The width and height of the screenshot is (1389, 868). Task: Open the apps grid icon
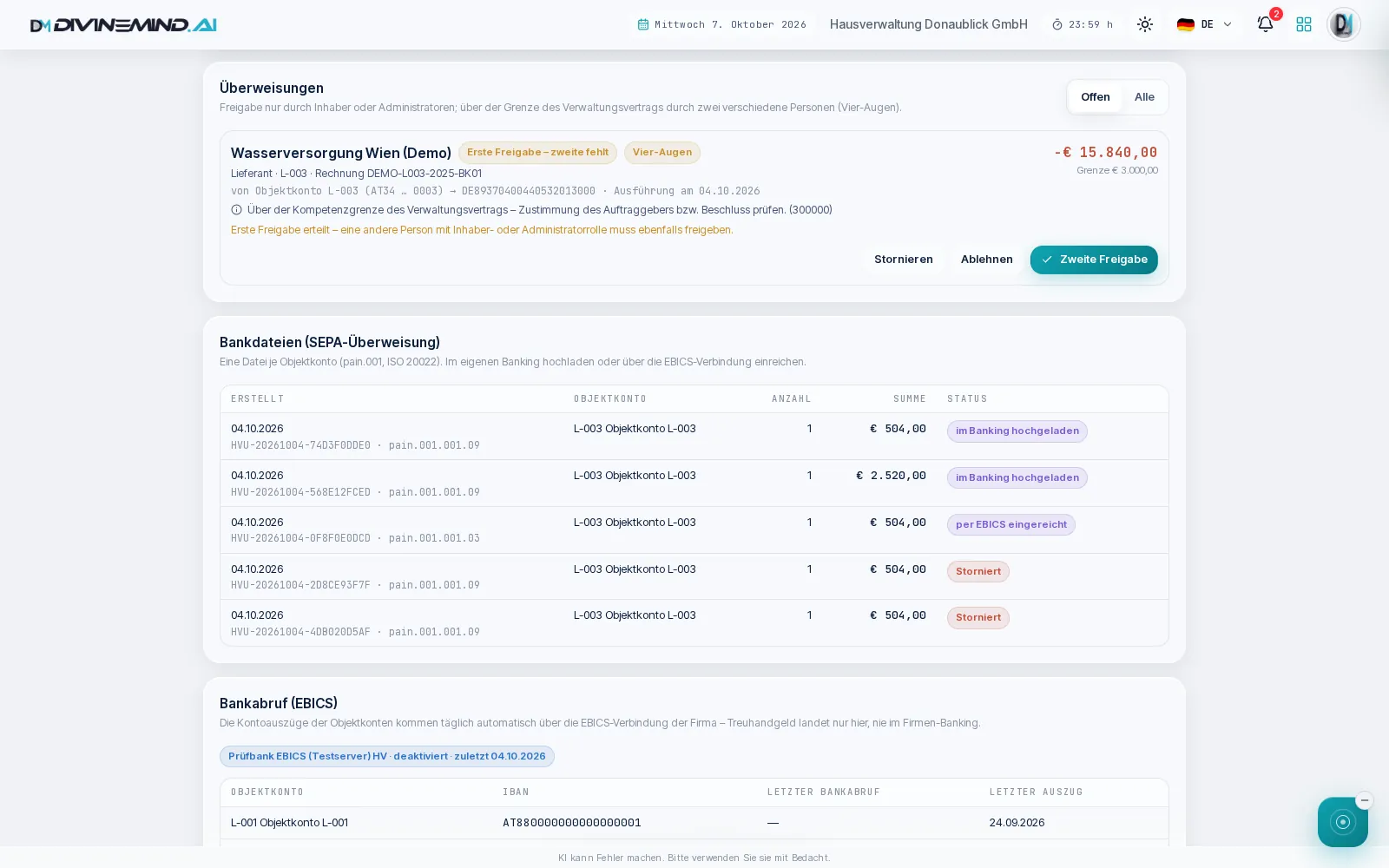[1304, 24]
